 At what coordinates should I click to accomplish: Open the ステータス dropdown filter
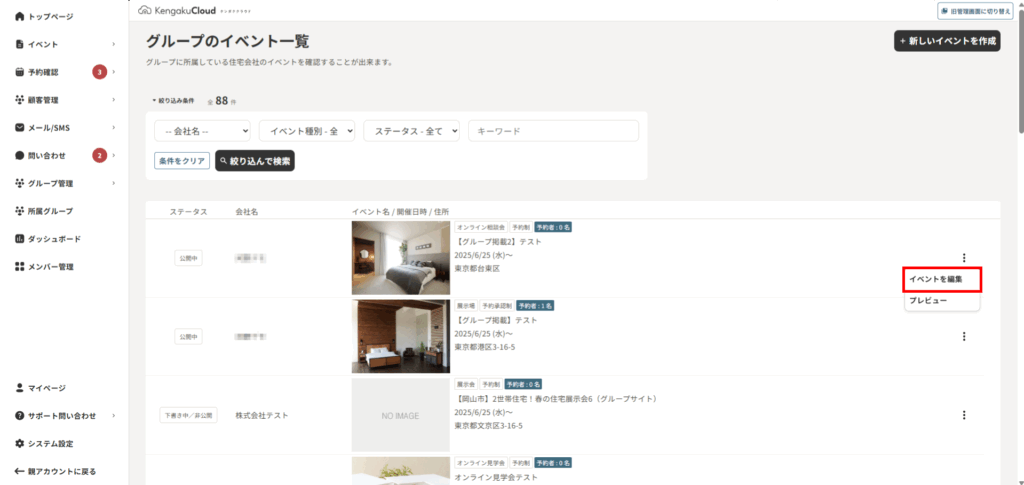pyautogui.click(x=411, y=131)
